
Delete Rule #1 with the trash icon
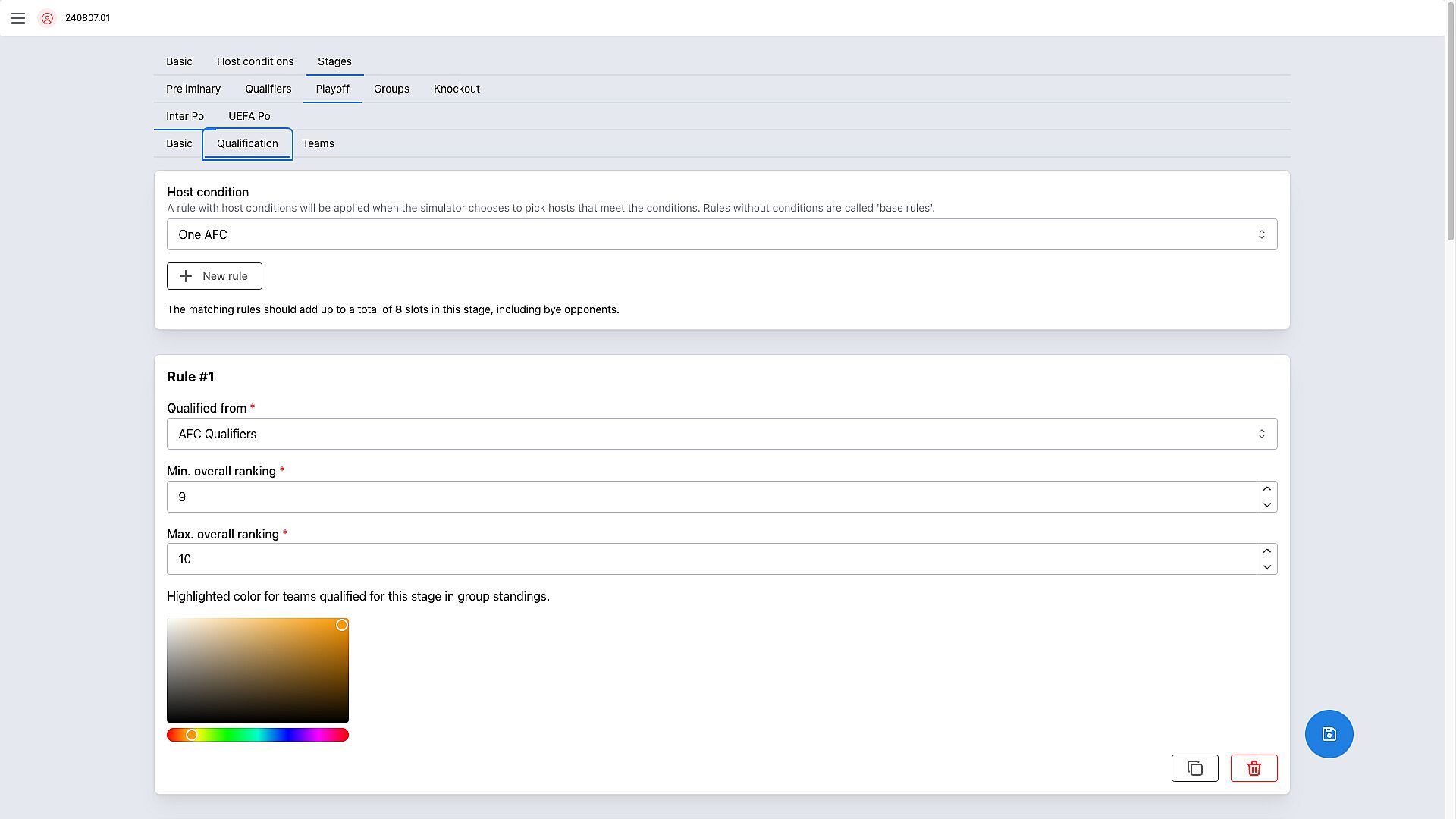click(1254, 768)
